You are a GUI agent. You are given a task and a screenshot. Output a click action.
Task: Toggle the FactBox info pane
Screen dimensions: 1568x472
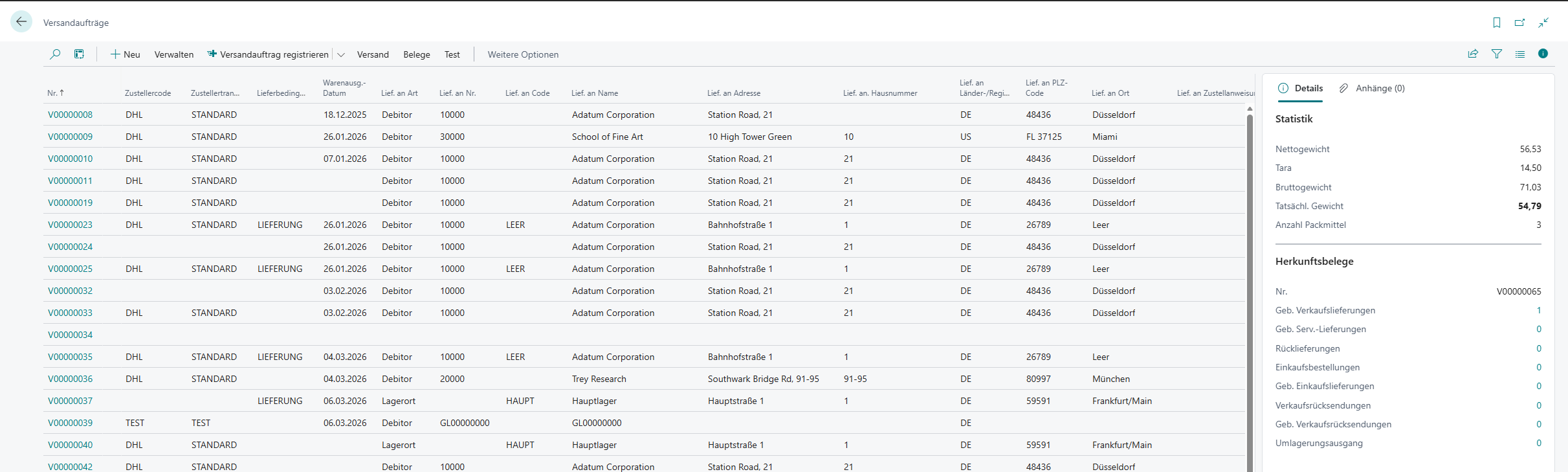1543,54
